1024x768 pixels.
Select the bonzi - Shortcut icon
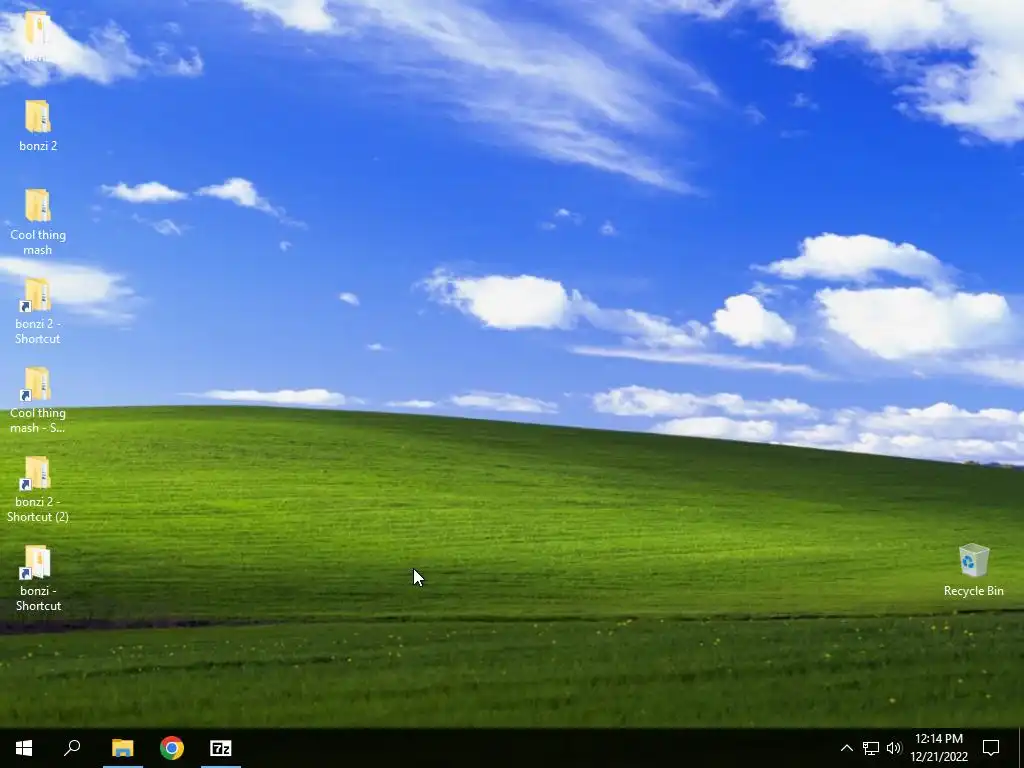tap(37, 562)
